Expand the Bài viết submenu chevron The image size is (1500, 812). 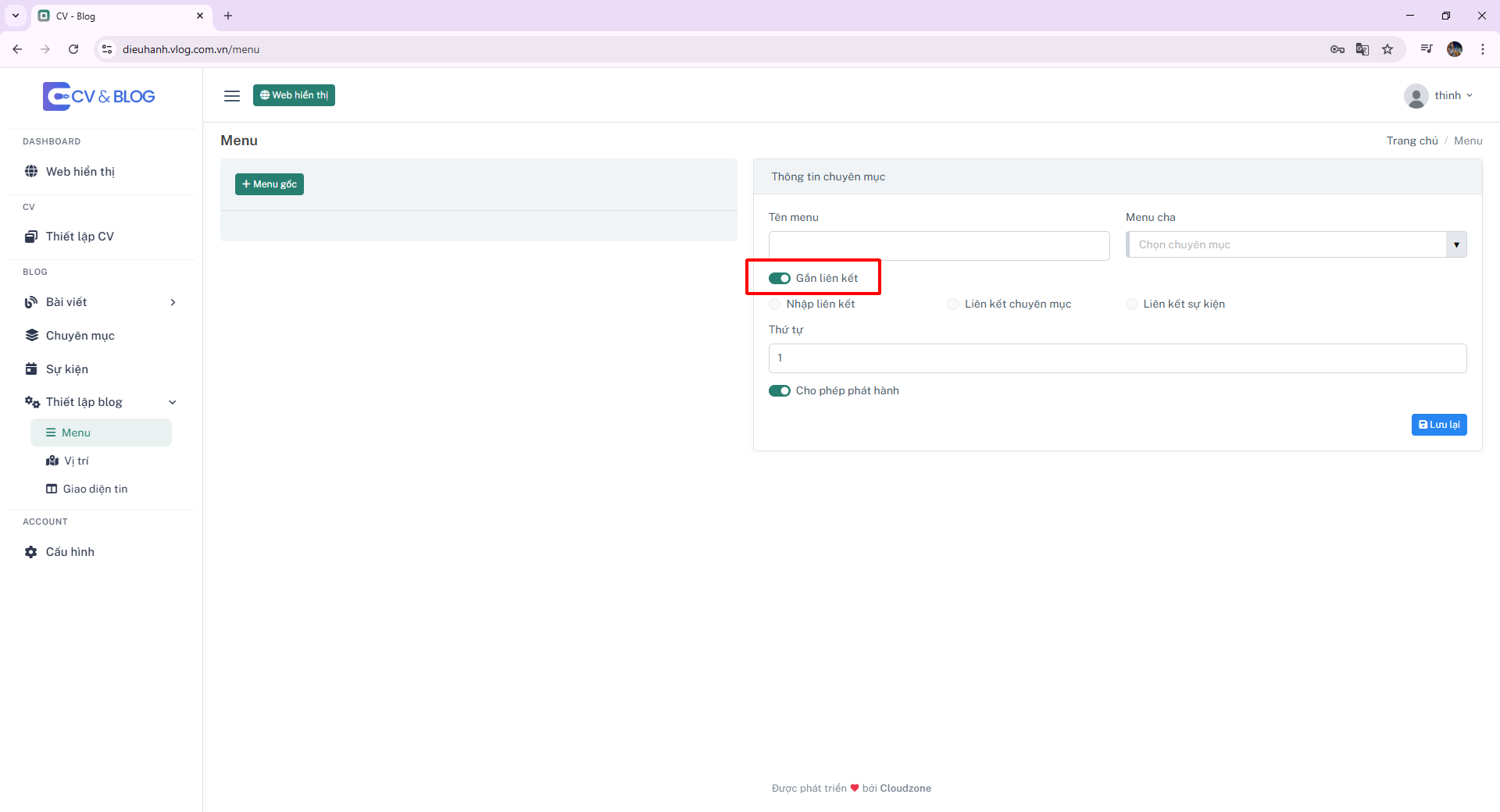(x=173, y=302)
